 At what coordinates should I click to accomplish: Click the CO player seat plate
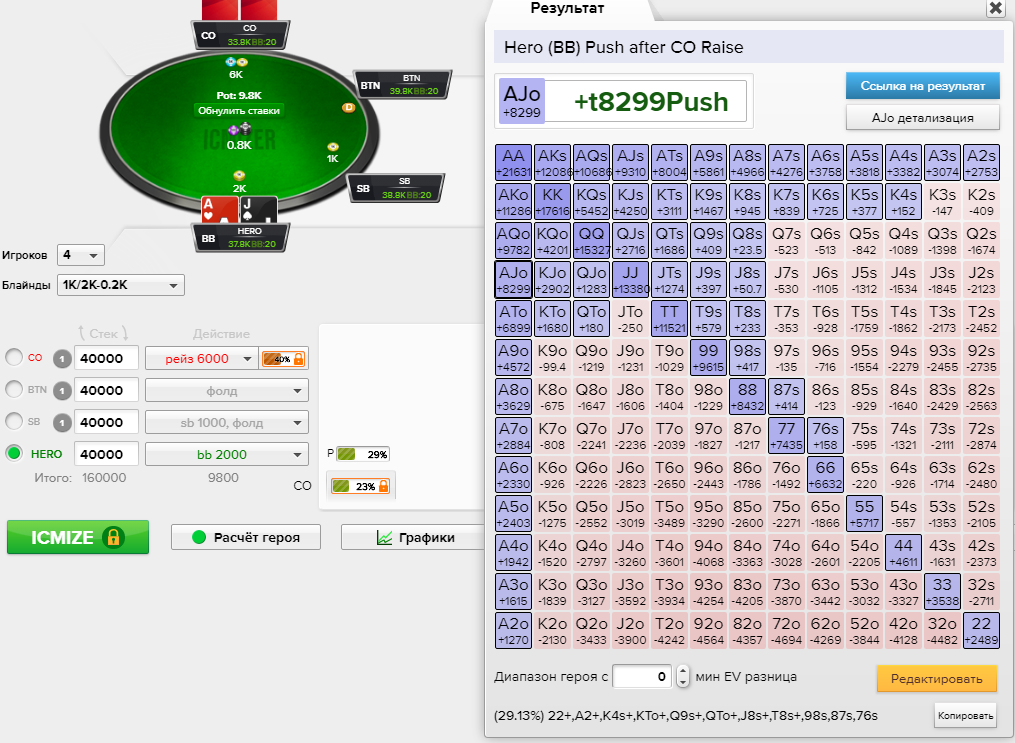[241, 35]
